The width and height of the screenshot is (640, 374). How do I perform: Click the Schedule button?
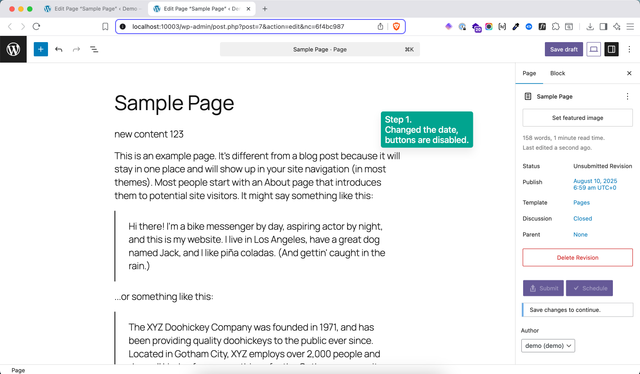pos(589,288)
